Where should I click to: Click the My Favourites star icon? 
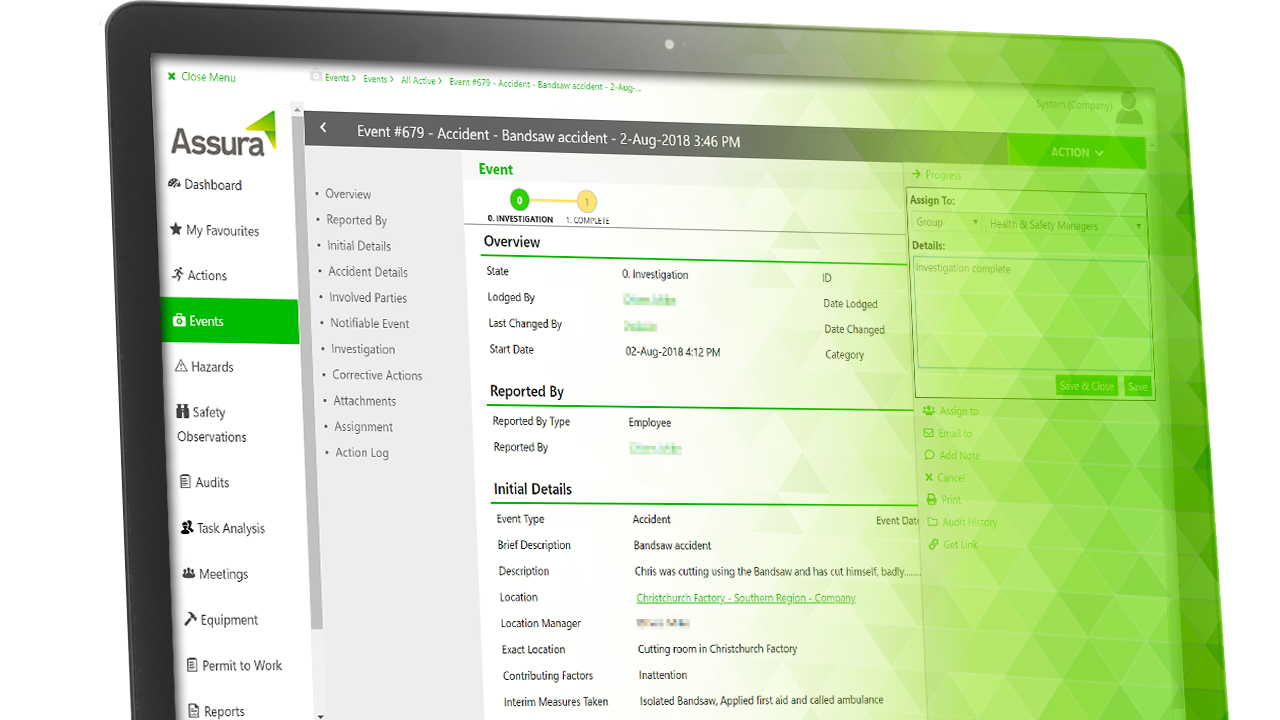pyautogui.click(x=176, y=230)
